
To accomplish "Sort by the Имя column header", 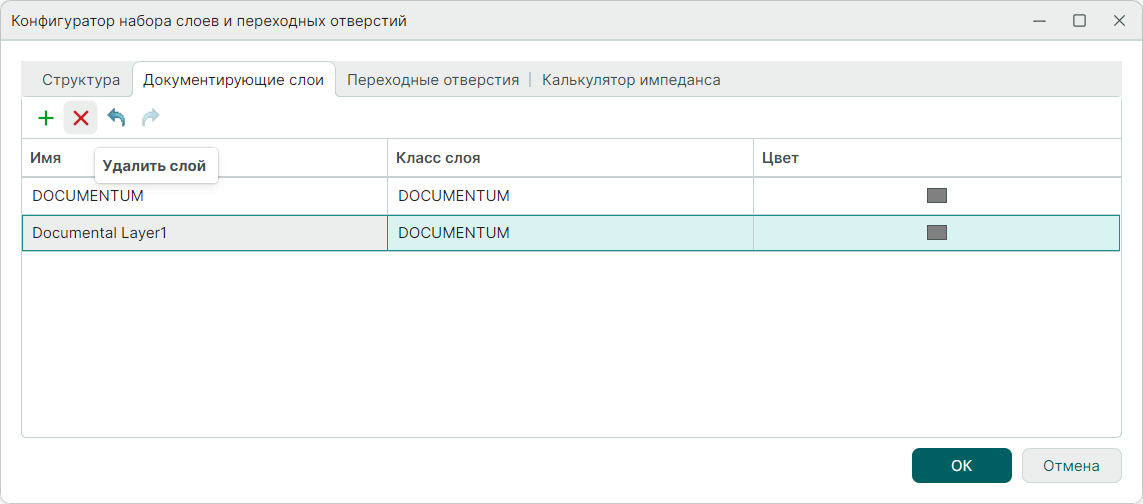I will (46, 158).
